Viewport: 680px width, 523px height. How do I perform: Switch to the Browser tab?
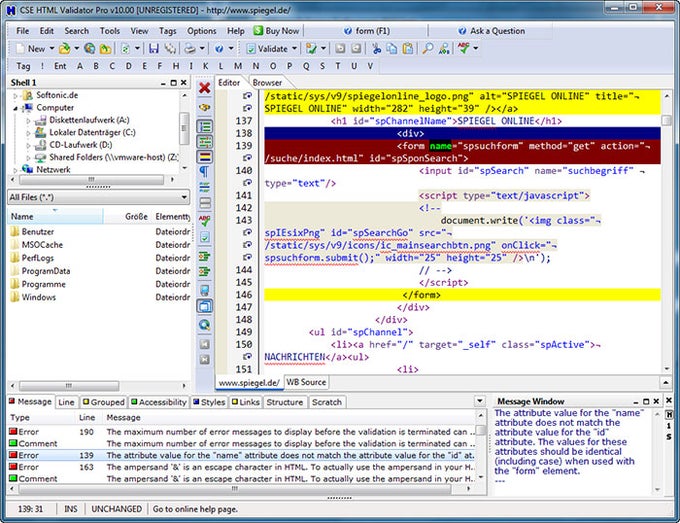coord(267,82)
